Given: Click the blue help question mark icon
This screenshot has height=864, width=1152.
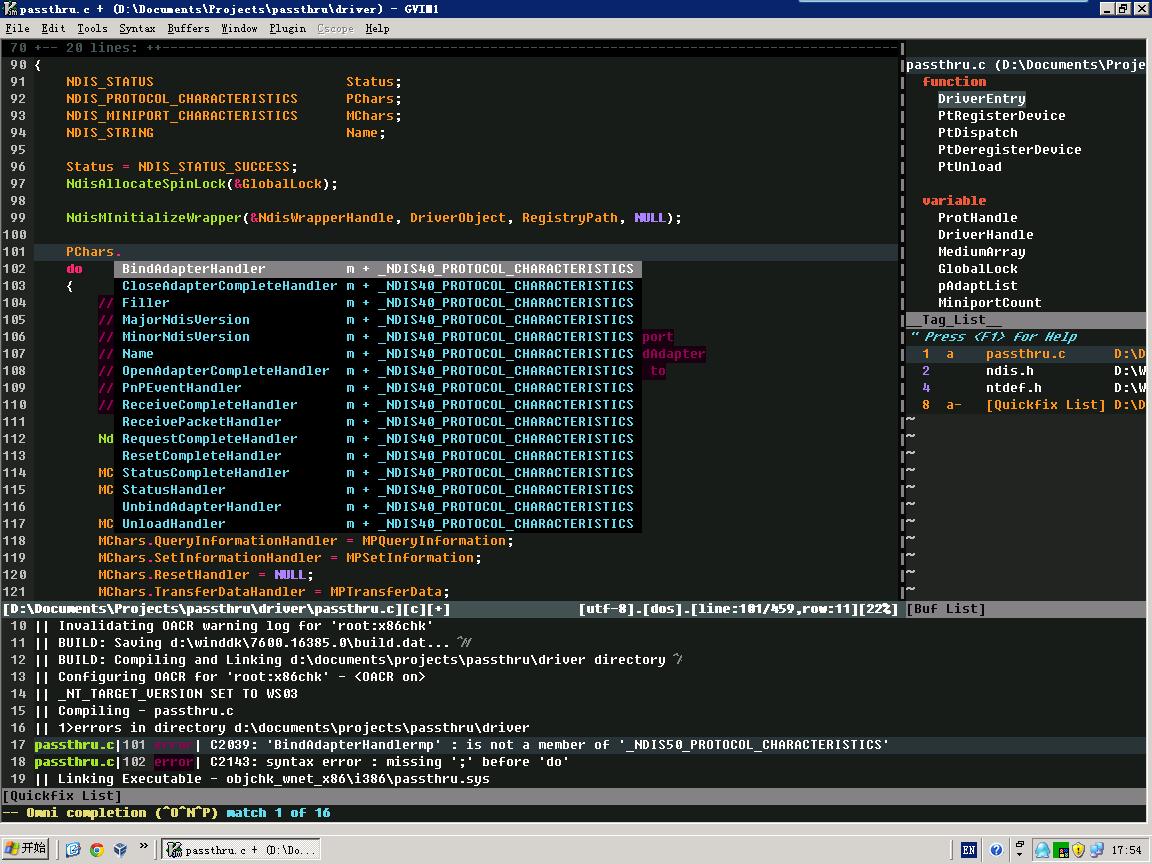Looking at the screenshot, I should pyautogui.click(x=996, y=850).
